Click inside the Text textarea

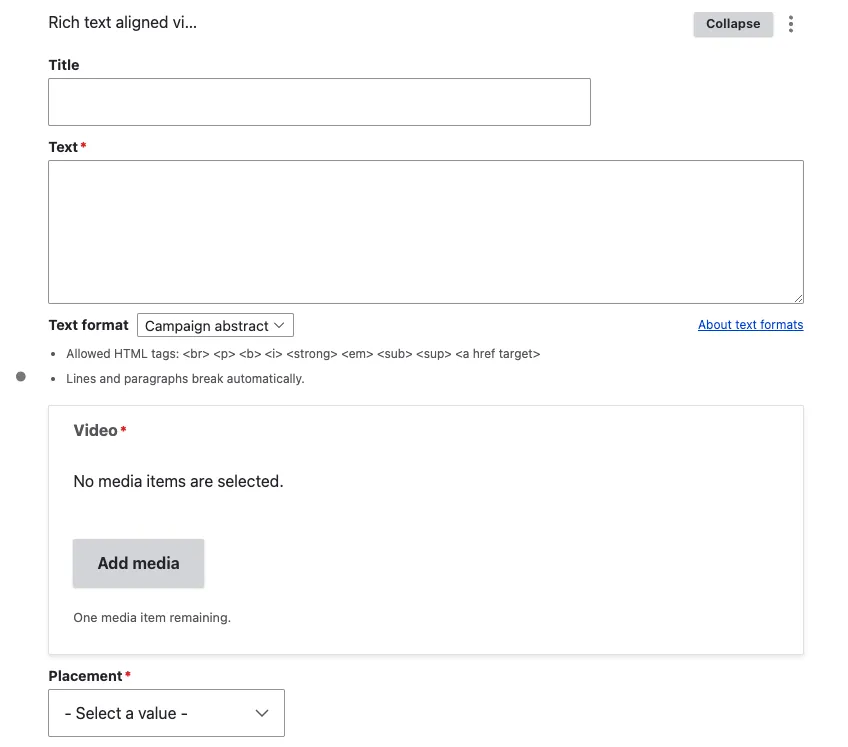coord(425,231)
